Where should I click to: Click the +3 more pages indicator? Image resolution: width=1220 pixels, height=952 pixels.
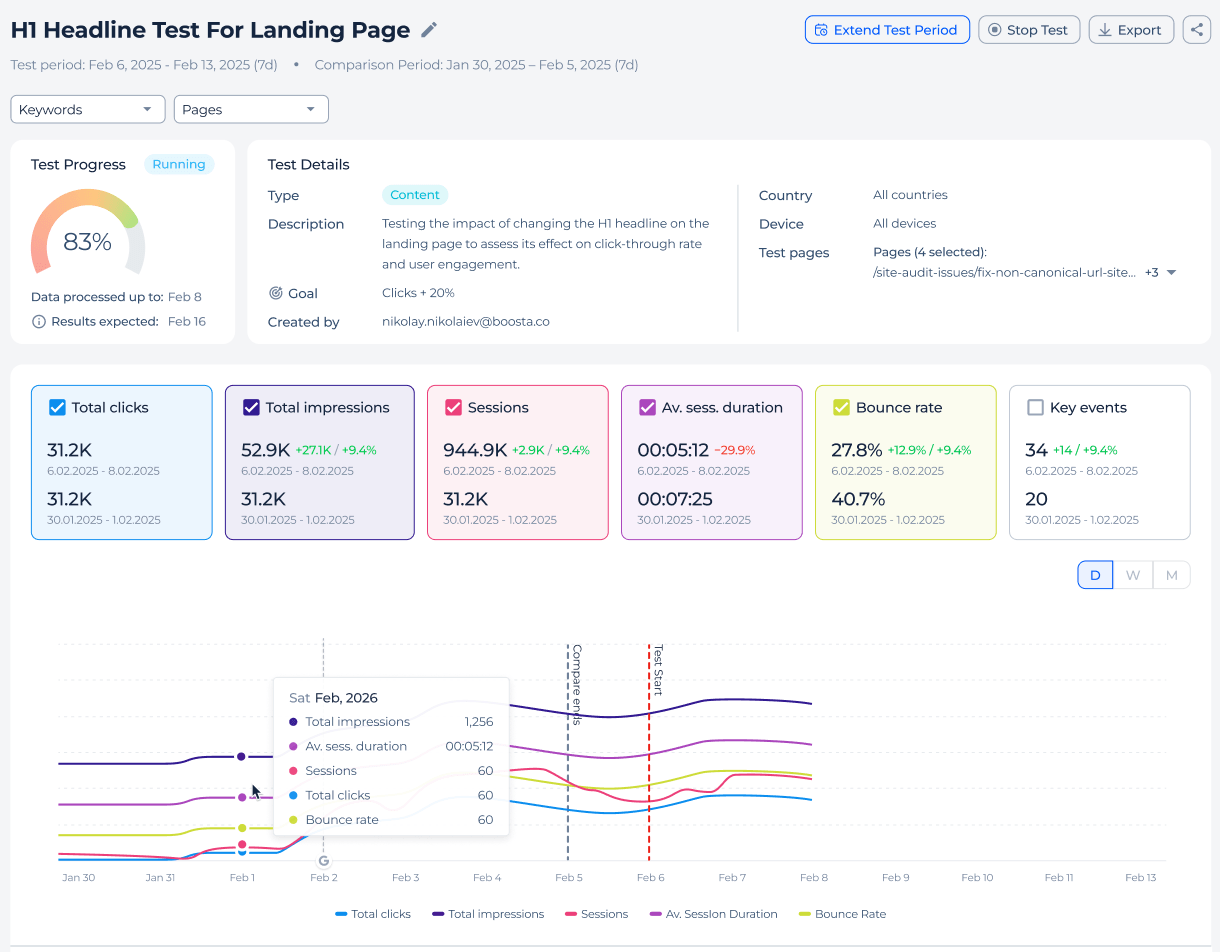1152,272
